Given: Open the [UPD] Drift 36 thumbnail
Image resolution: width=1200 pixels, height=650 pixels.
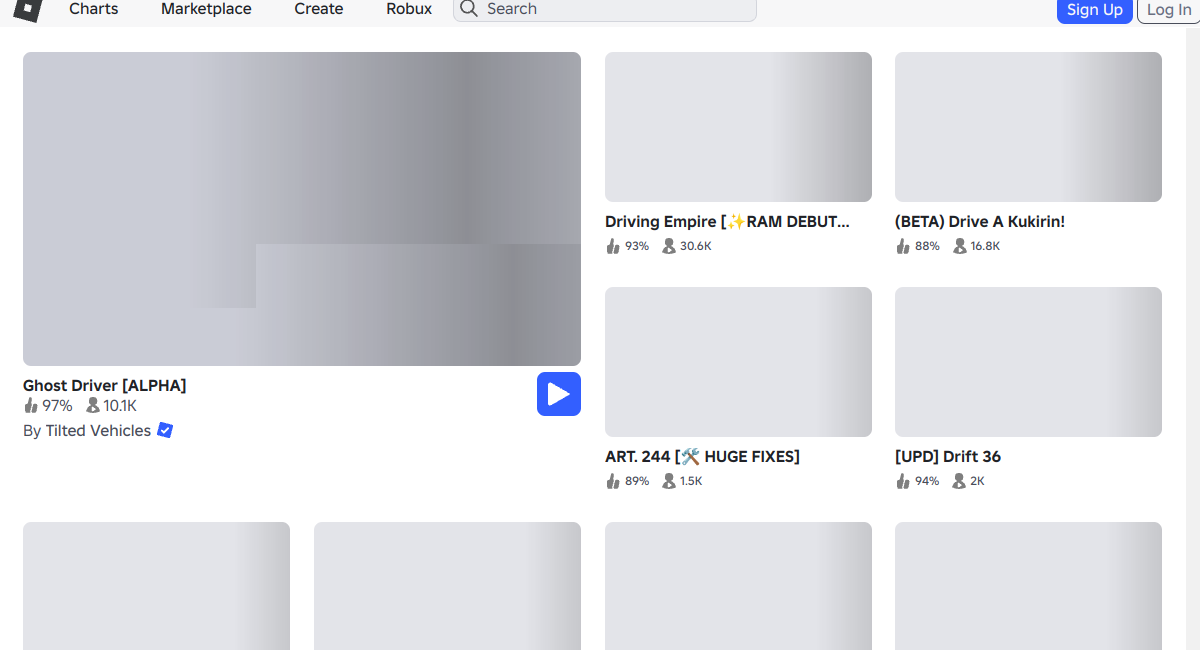Looking at the screenshot, I should click(1028, 362).
